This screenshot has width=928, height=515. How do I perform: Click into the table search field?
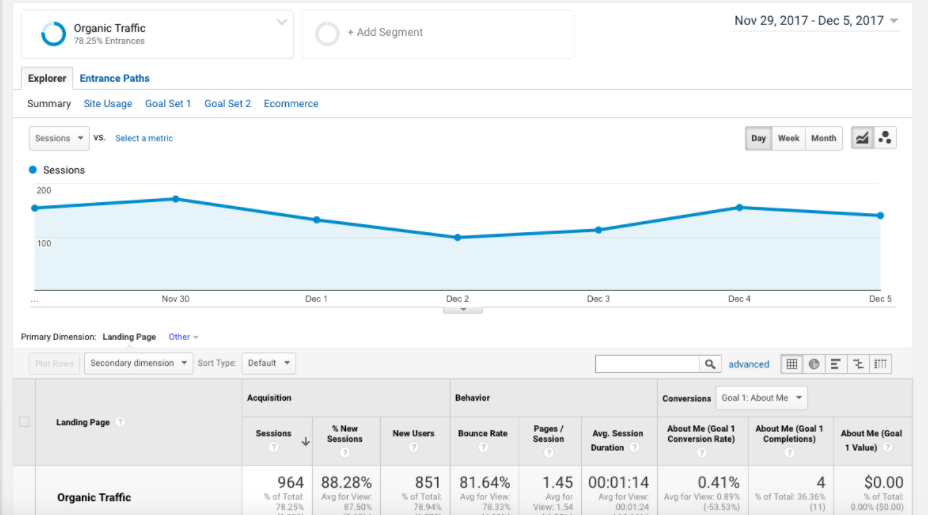pos(647,364)
